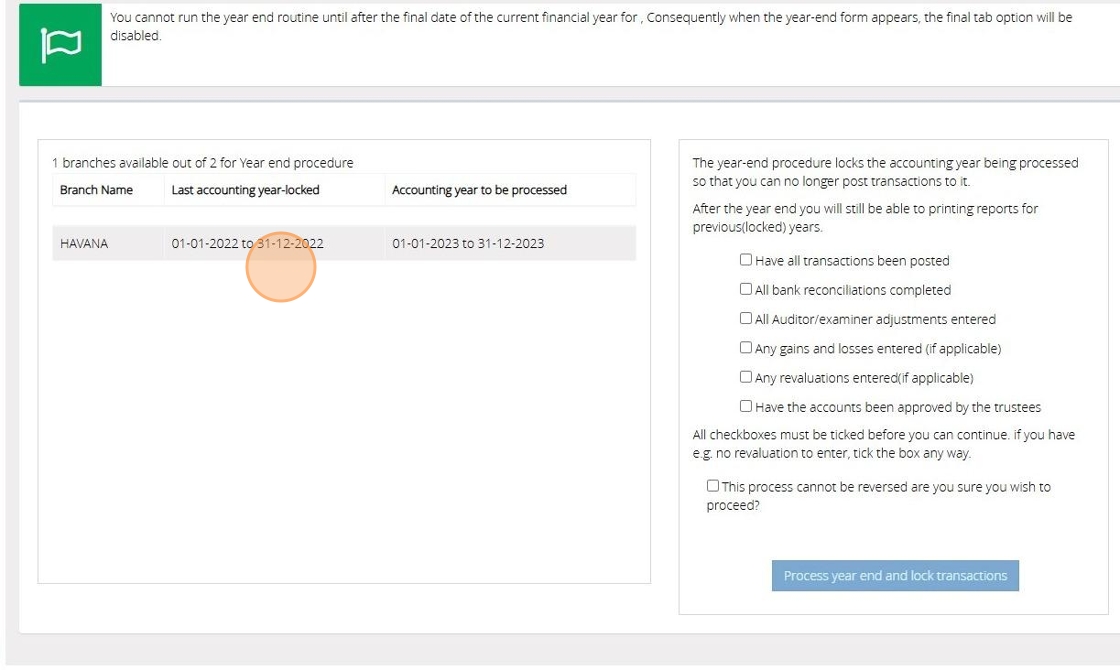The width and height of the screenshot is (1120, 670).
Task: Click the branches available count text
Action: tap(202, 163)
